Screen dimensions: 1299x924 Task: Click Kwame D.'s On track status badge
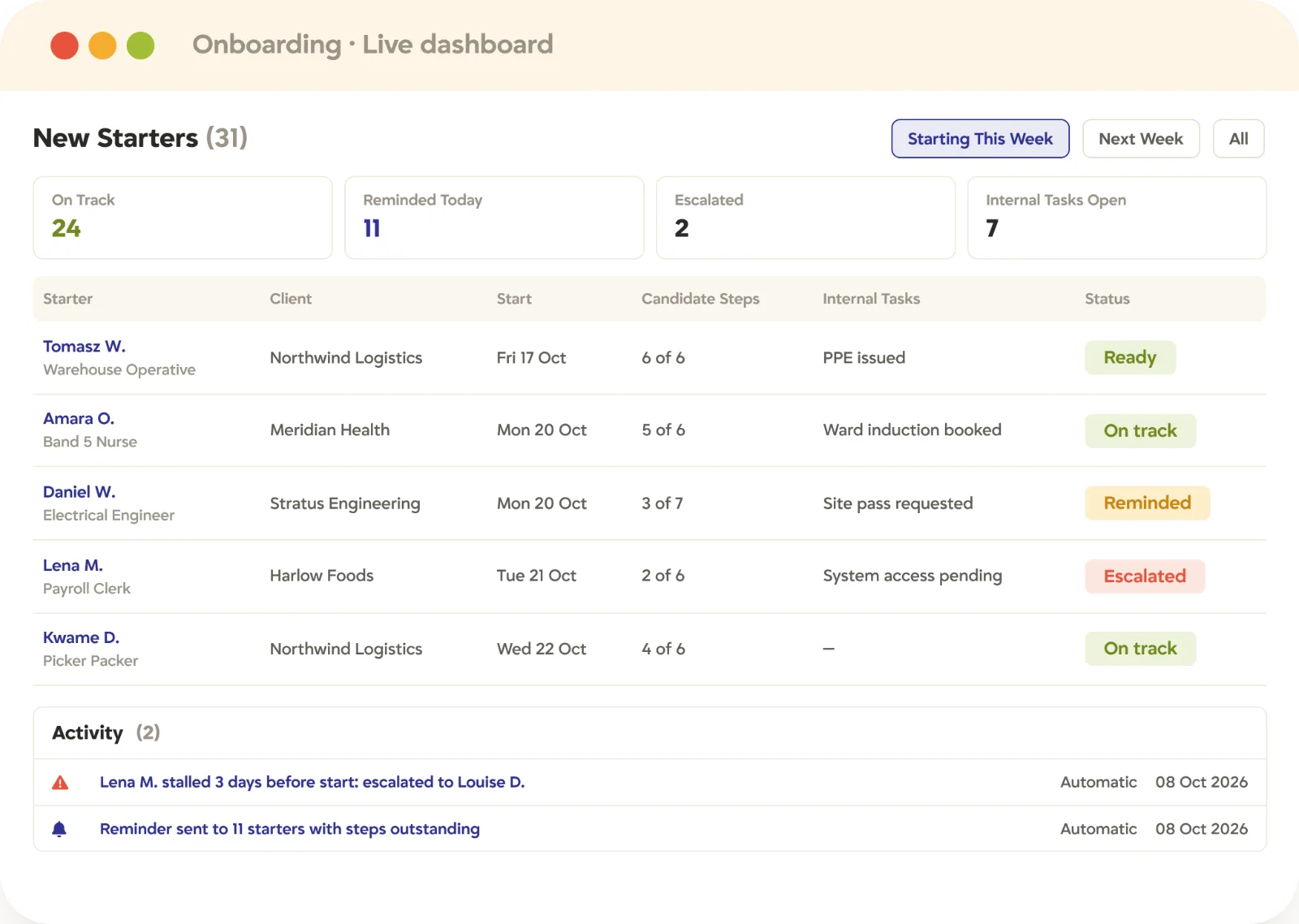coord(1141,649)
